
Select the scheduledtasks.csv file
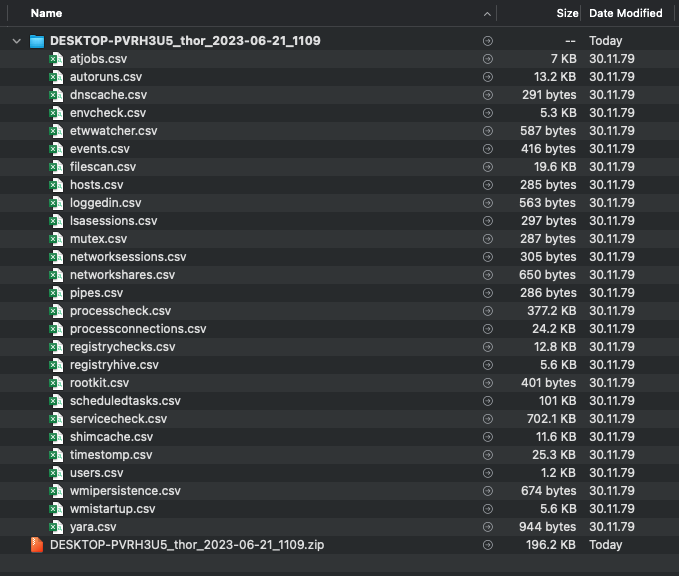pyautogui.click(x=125, y=401)
